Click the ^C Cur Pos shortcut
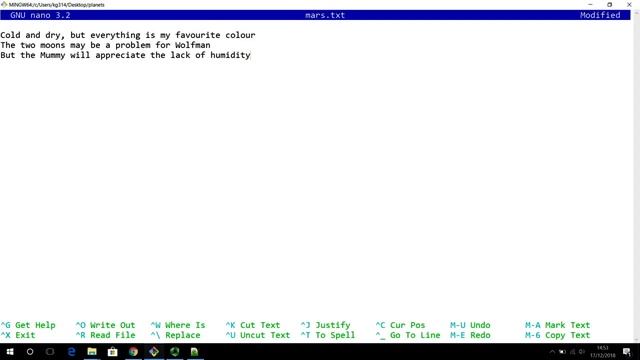This screenshot has height=360, width=640. [400, 325]
